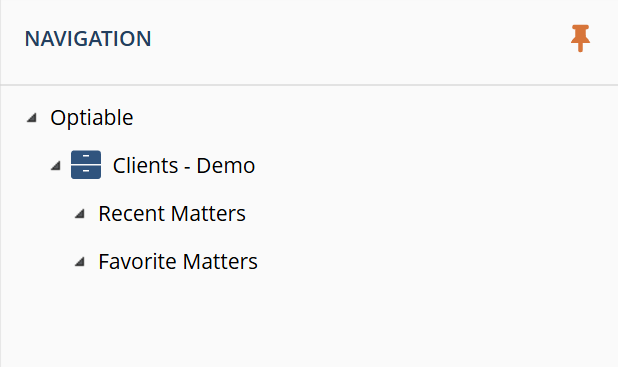The width and height of the screenshot is (618, 367).
Task: Click the arrow icon next to Favorite Matters
Action: pyautogui.click(x=80, y=261)
